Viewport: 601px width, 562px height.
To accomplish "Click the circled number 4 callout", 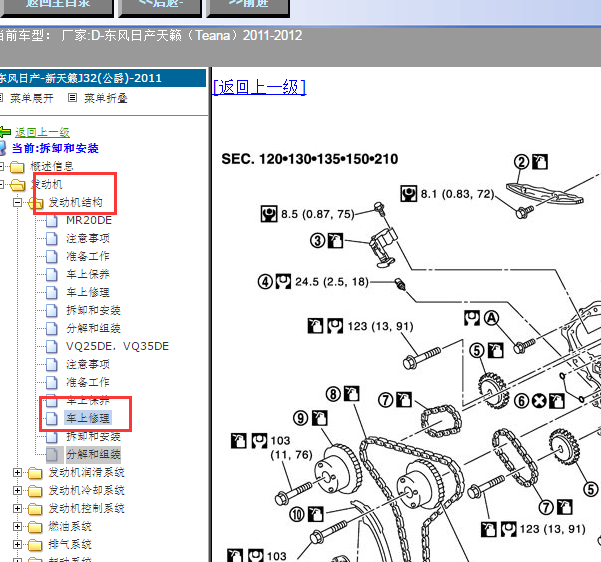I will pyautogui.click(x=265, y=282).
